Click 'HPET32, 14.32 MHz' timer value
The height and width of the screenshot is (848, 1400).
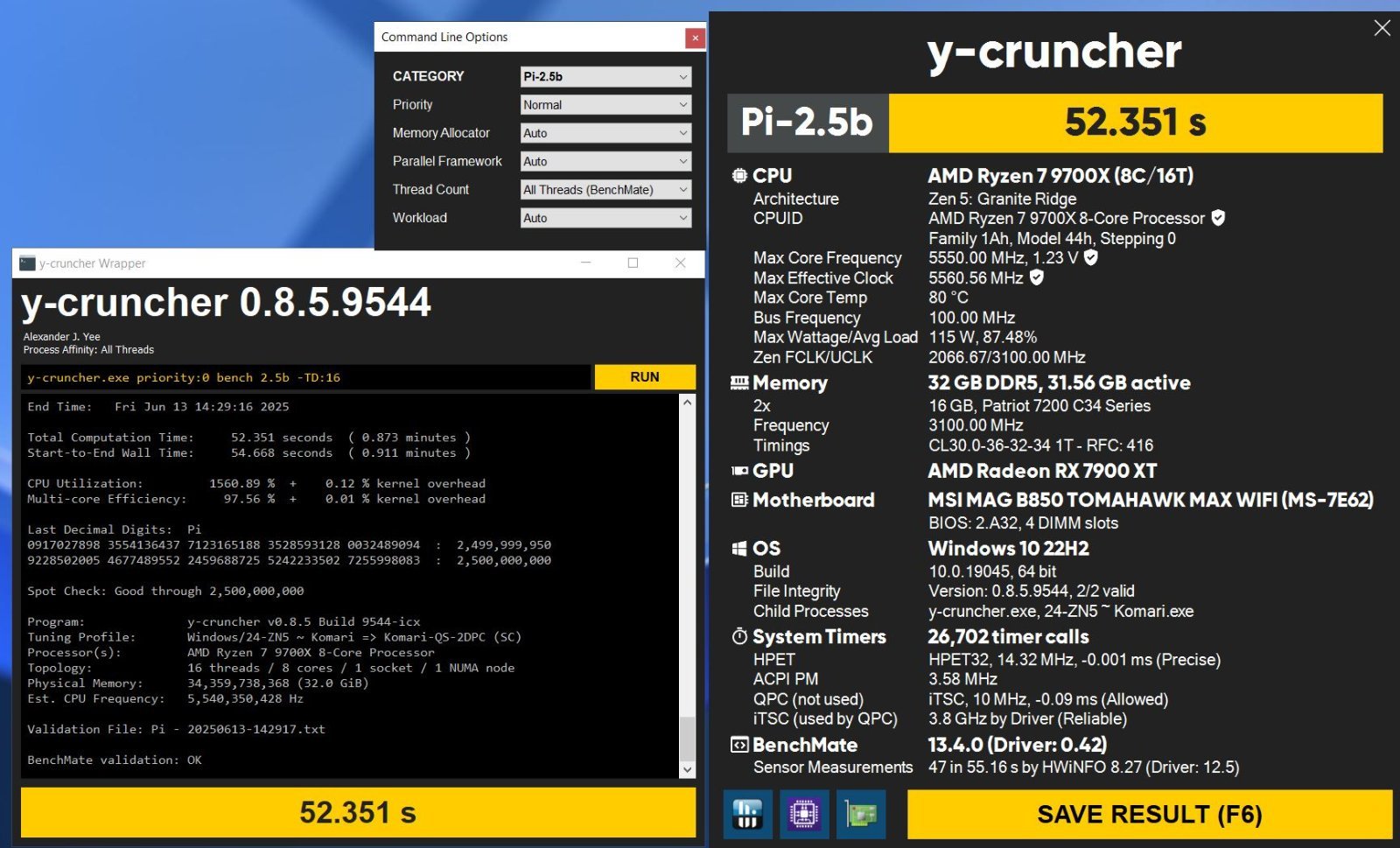1002,659
